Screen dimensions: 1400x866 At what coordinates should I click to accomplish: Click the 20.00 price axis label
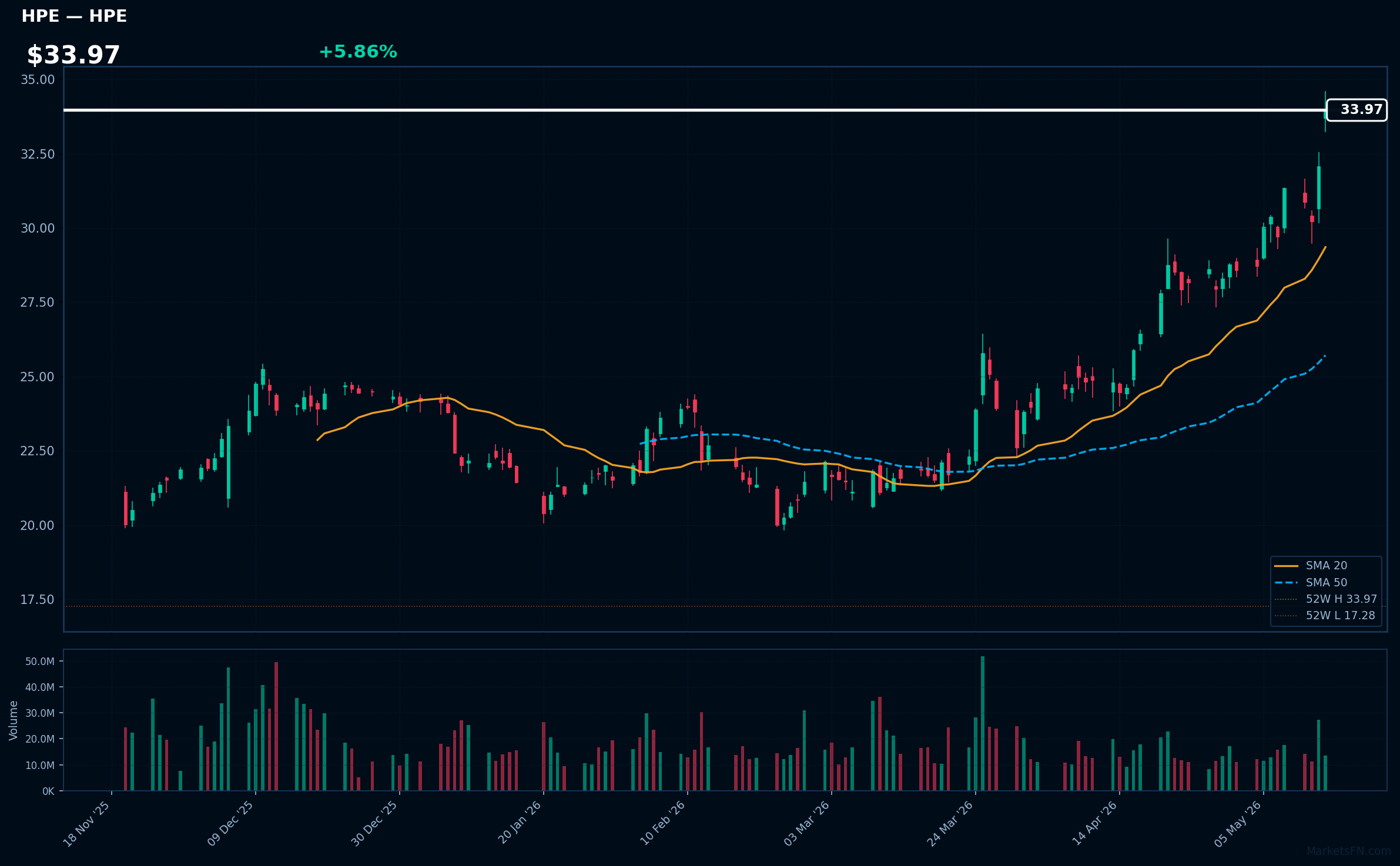coord(38,526)
